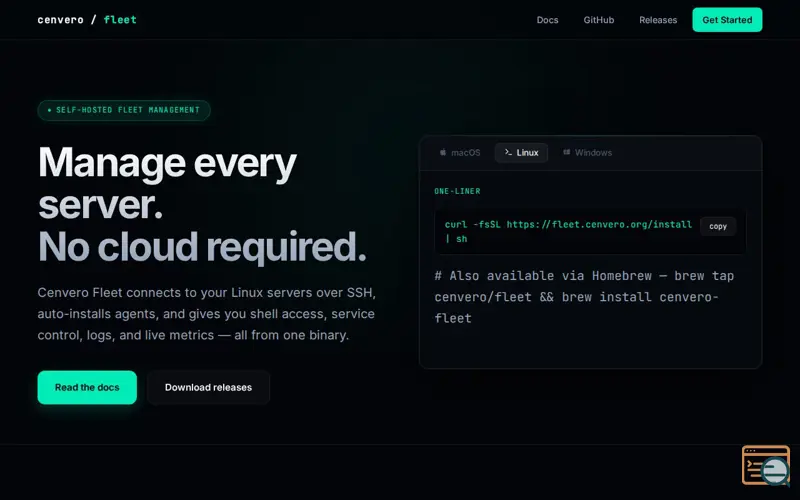This screenshot has height=500, width=800.
Task: Click the cenvero logo text
Action: click(60, 20)
